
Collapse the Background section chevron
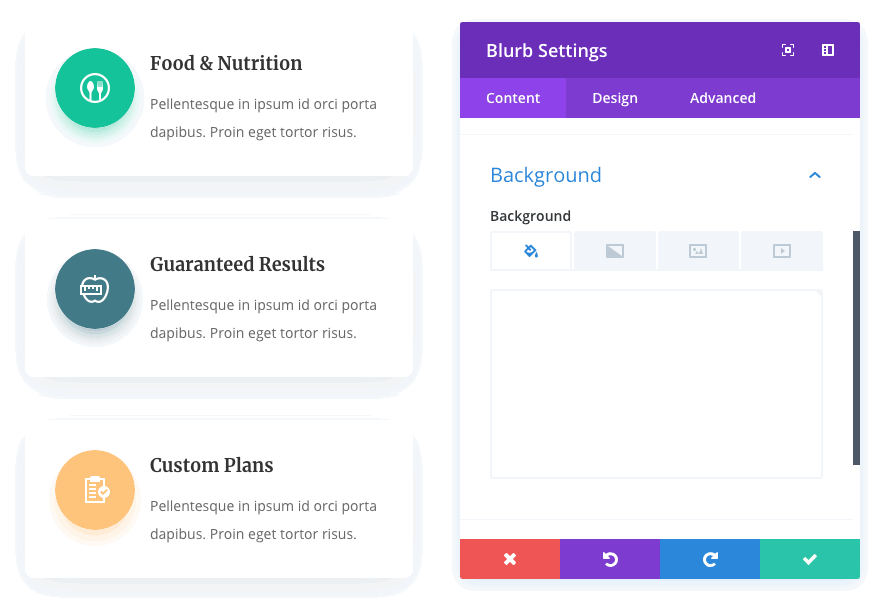(815, 176)
